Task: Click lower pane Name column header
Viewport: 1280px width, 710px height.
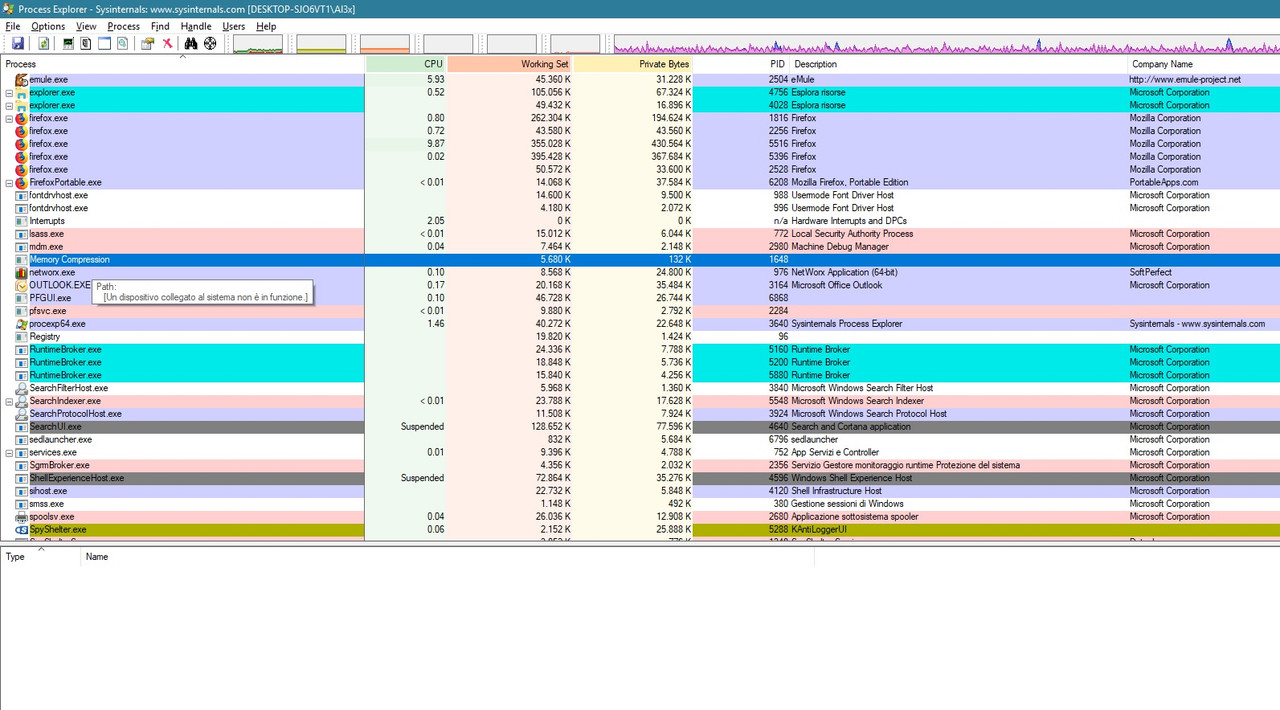Action: click(447, 557)
